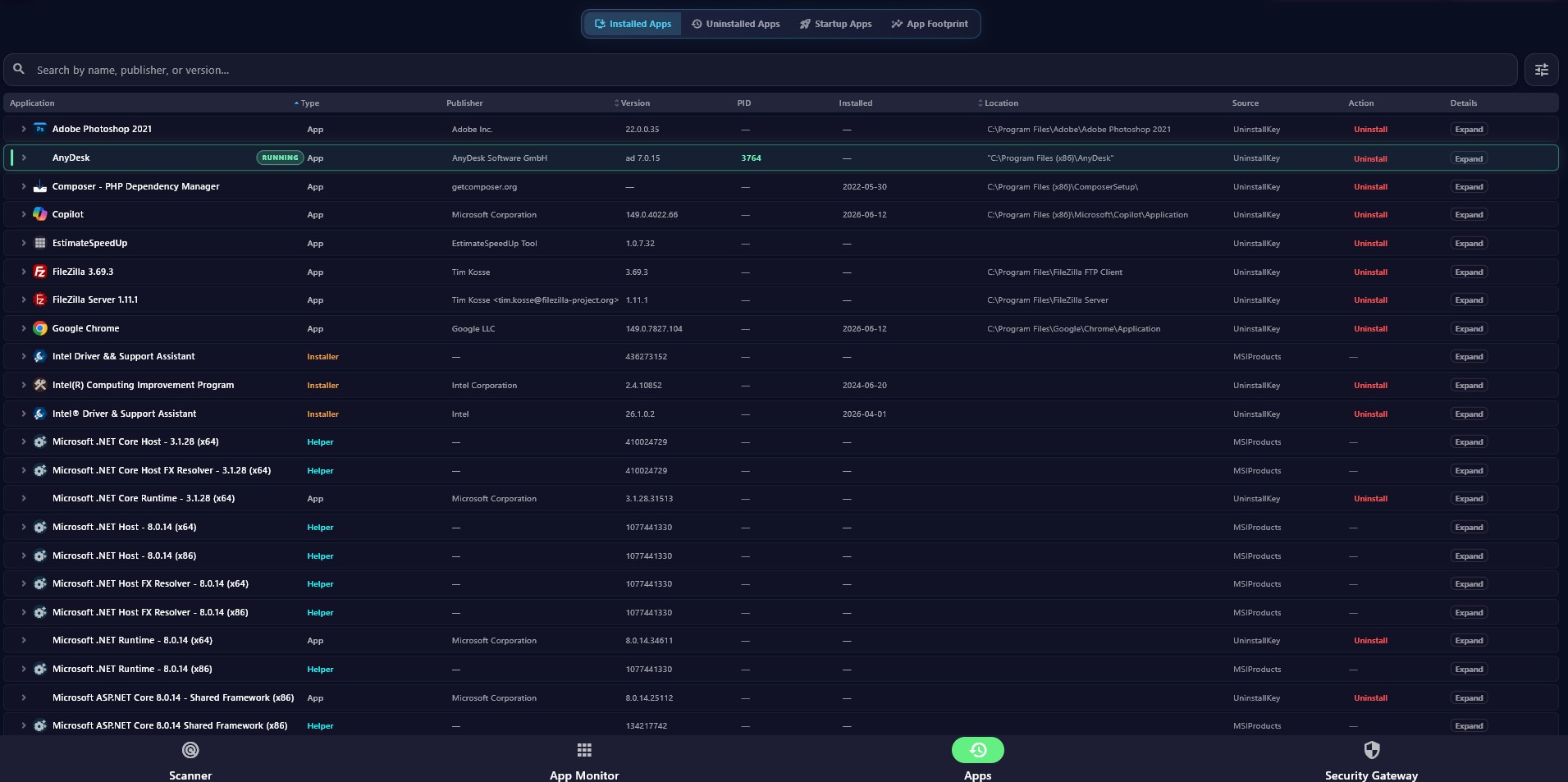Expand the Composer PHP Dependency Manager chevron
This screenshot has height=782, width=1568.
pos(24,186)
